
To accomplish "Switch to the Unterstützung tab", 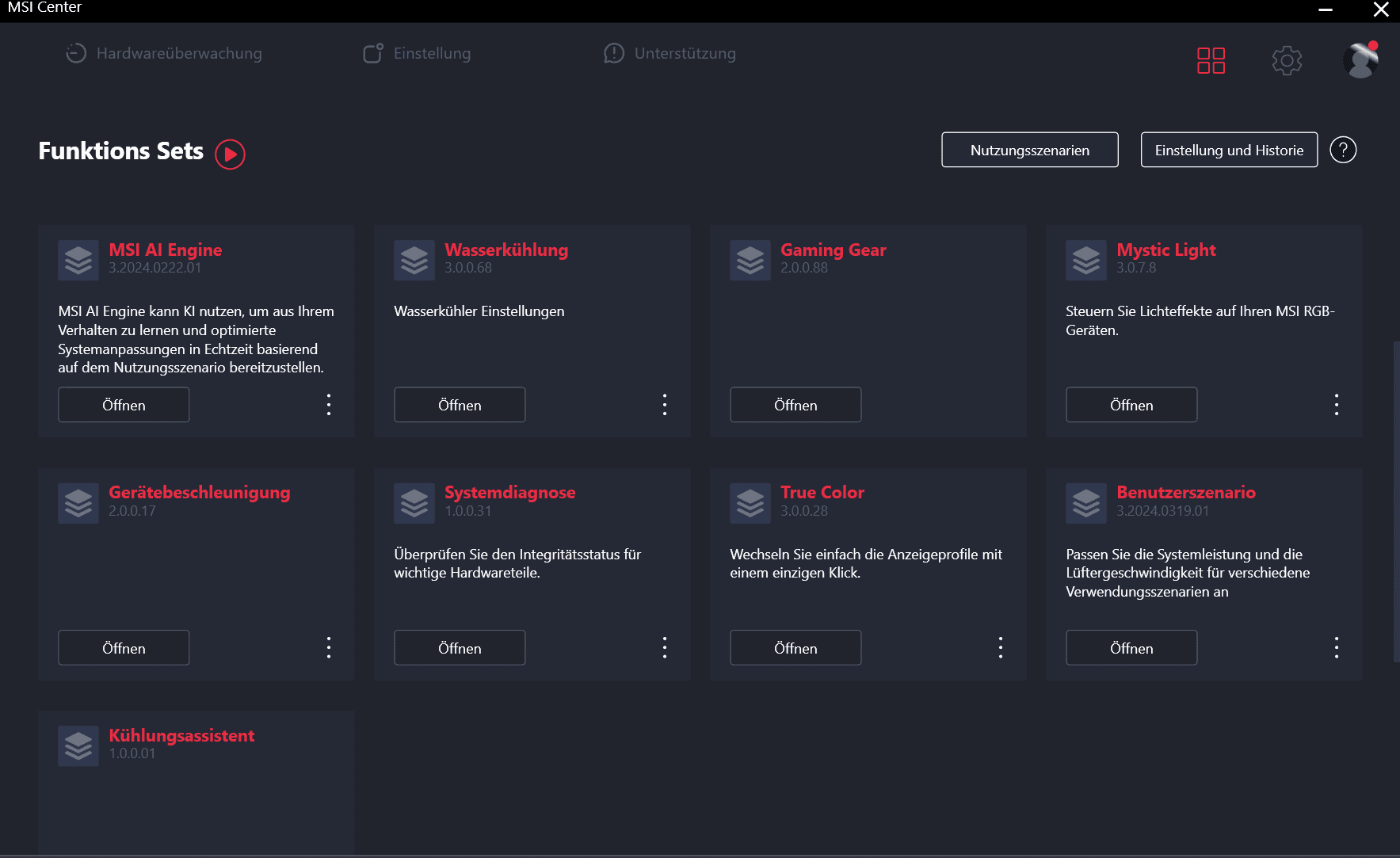I will [669, 53].
